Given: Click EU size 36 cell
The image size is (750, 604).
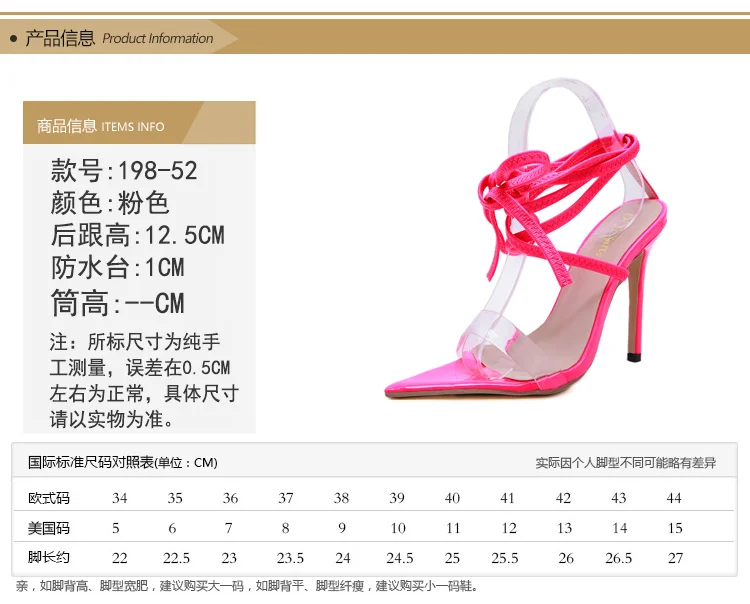Looking at the screenshot, I should point(230,498).
